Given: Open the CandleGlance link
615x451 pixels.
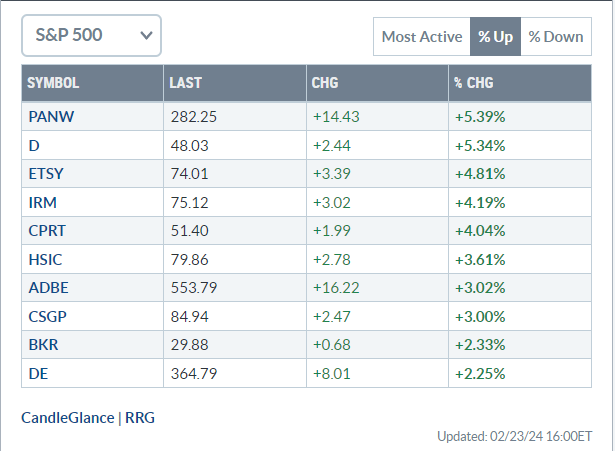Looking at the screenshot, I should [68, 418].
